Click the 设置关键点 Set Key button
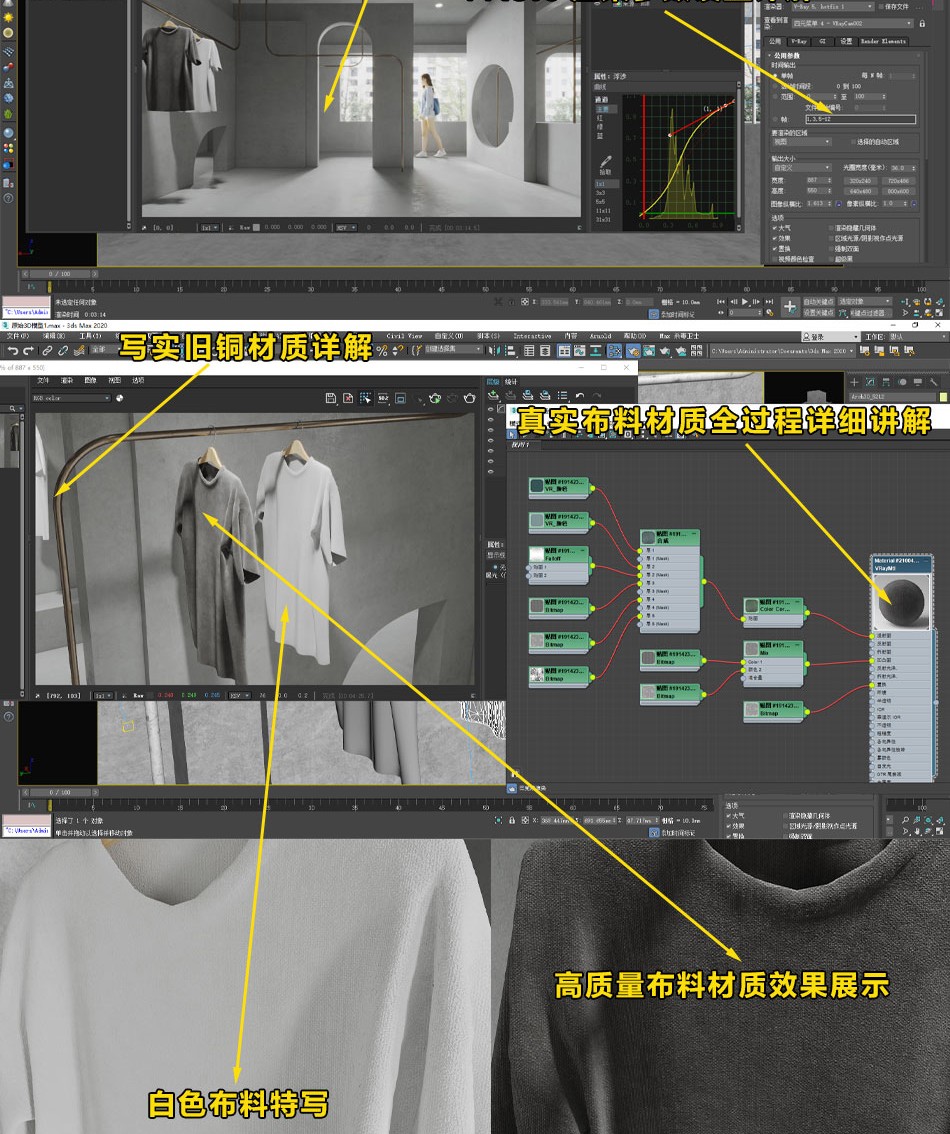 [x=818, y=312]
